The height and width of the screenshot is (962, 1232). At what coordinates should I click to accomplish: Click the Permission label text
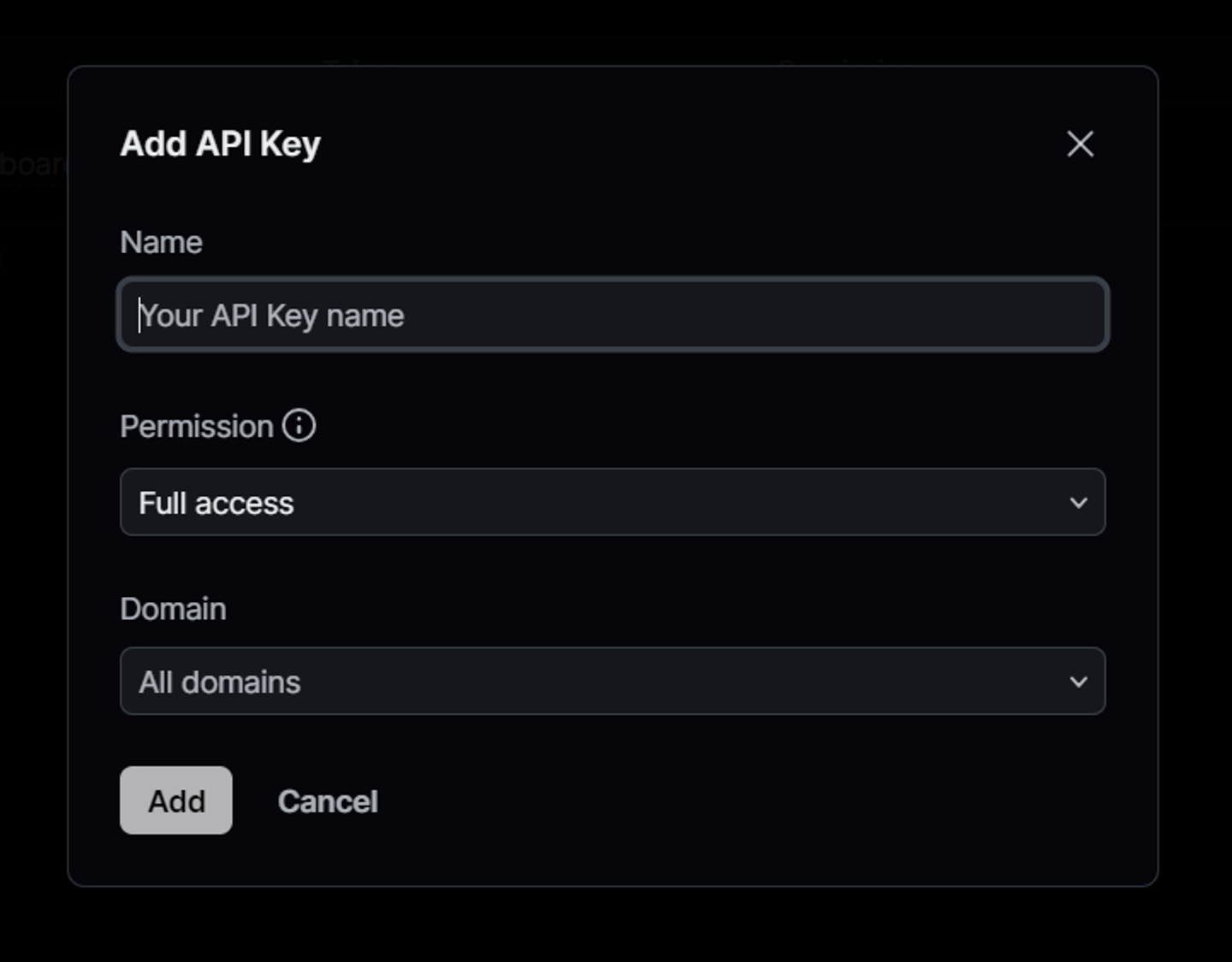[196, 426]
